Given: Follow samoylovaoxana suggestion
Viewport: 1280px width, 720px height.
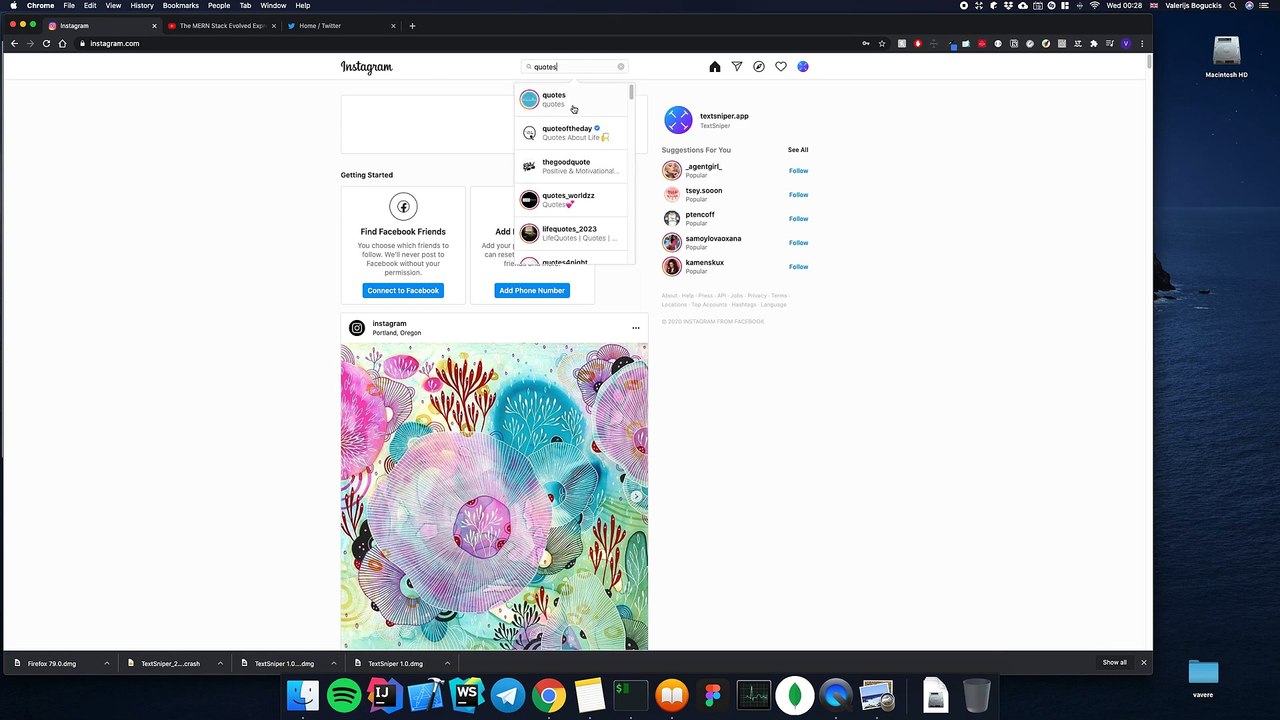Looking at the screenshot, I should pos(798,243).
